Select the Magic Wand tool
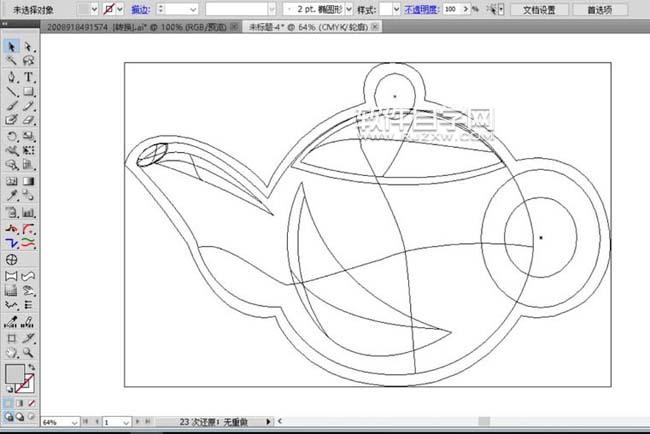Viewport: 650px width, 434px height. [x=11, y=61]
